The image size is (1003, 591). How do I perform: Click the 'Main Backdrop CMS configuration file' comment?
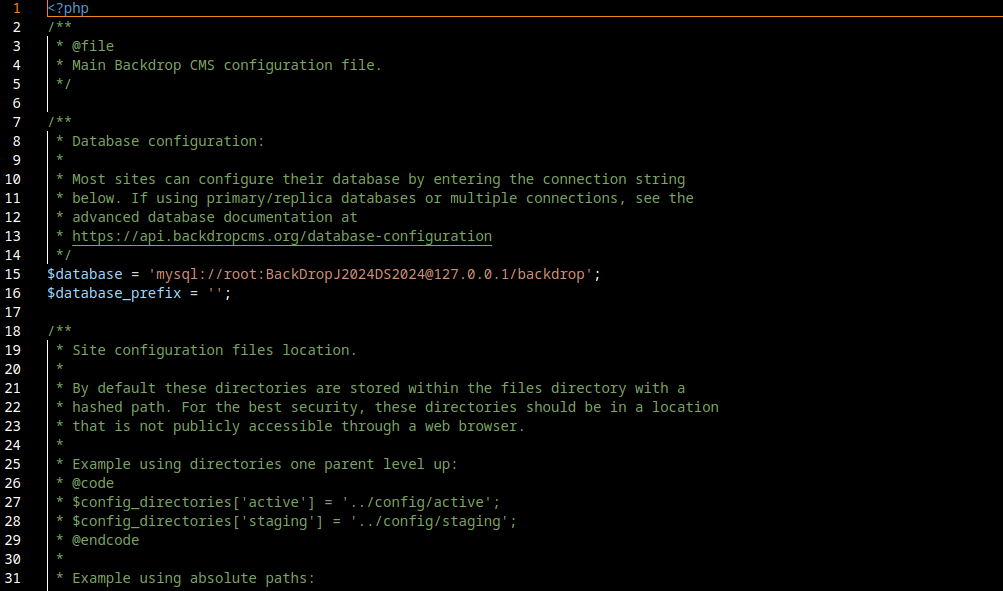click(x=227, y=65)
